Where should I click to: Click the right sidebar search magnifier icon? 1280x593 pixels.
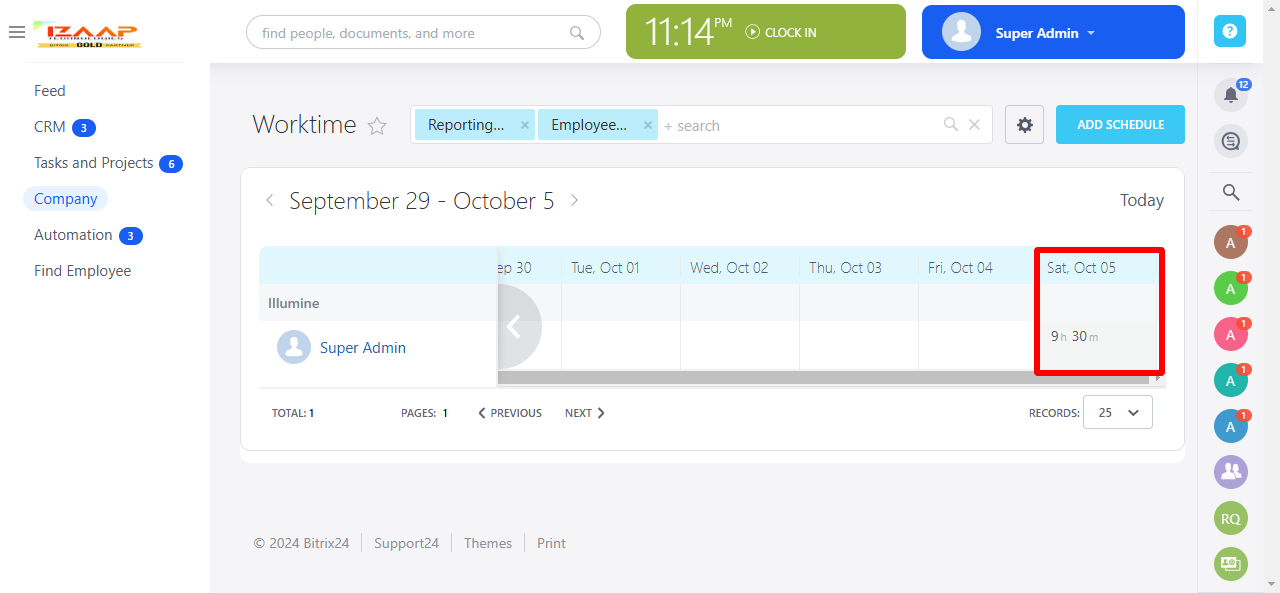click(1231, 192)
